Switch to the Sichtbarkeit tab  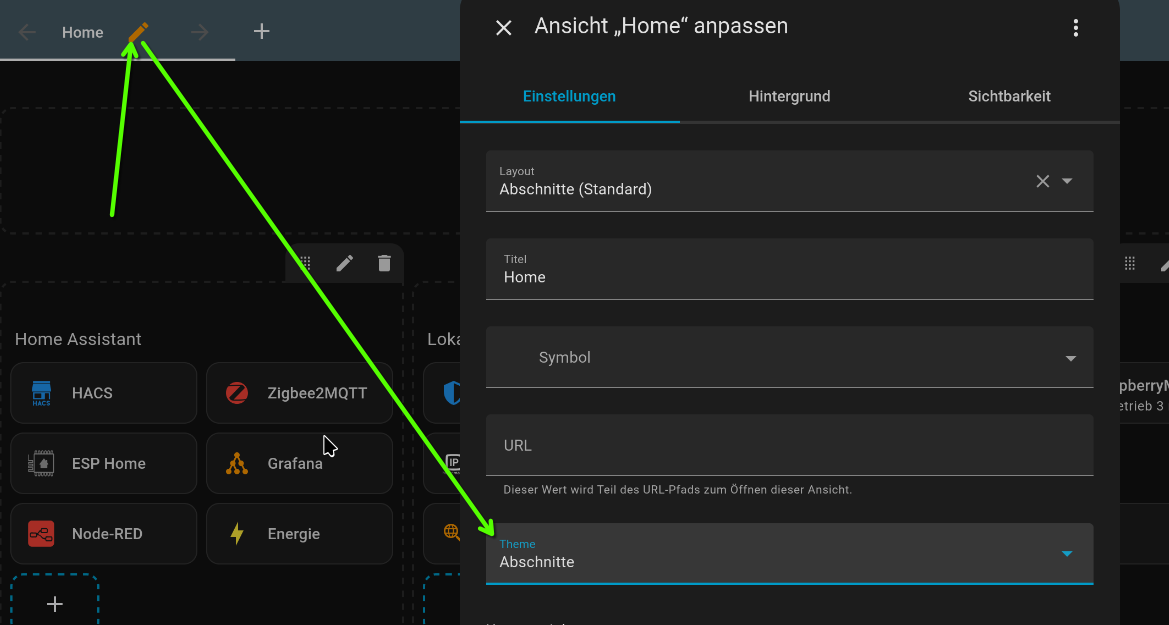[x=1009, y=97]
